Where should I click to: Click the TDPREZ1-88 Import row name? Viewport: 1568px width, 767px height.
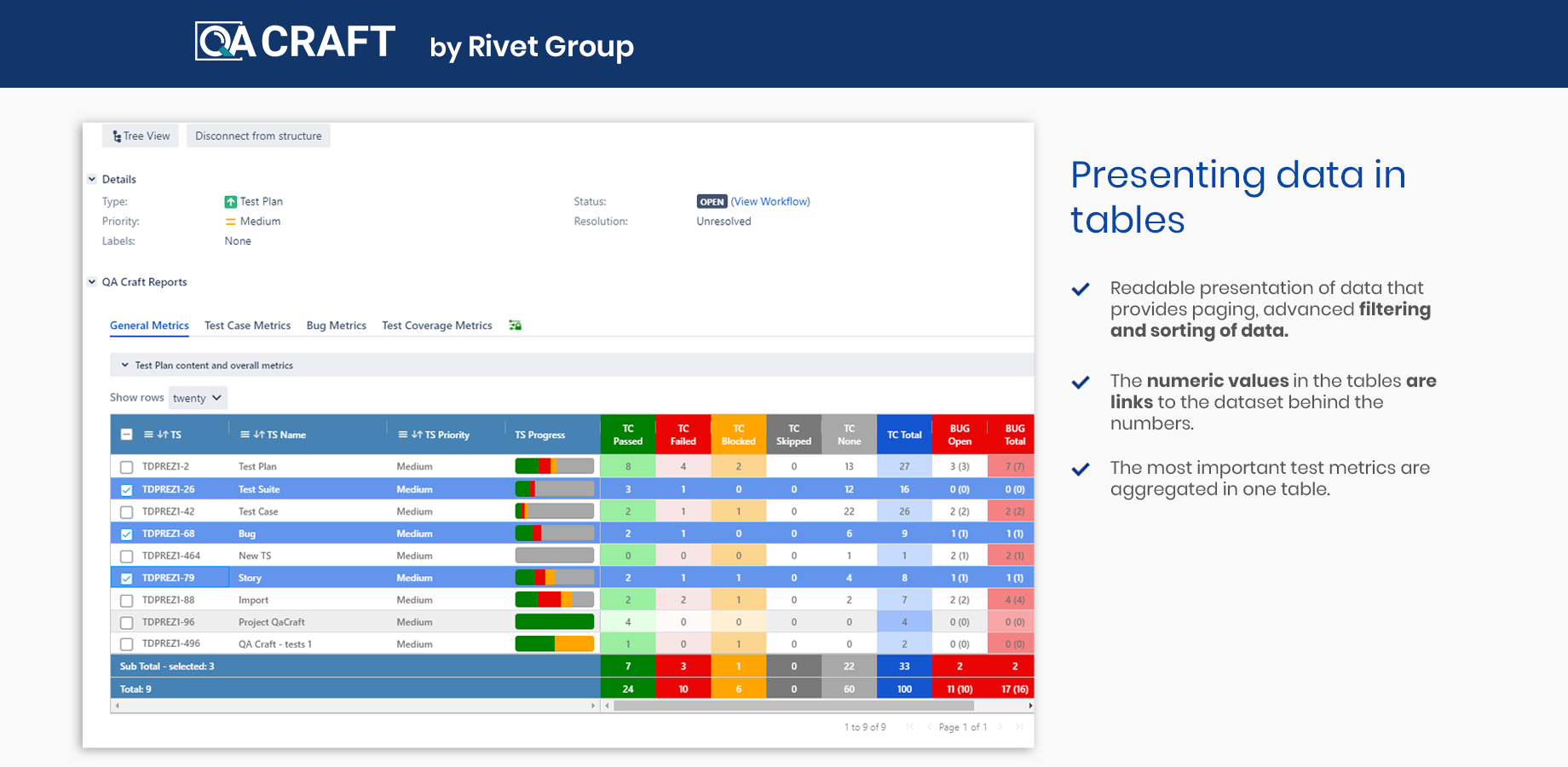pyautogui.click(x=253, y=600)
